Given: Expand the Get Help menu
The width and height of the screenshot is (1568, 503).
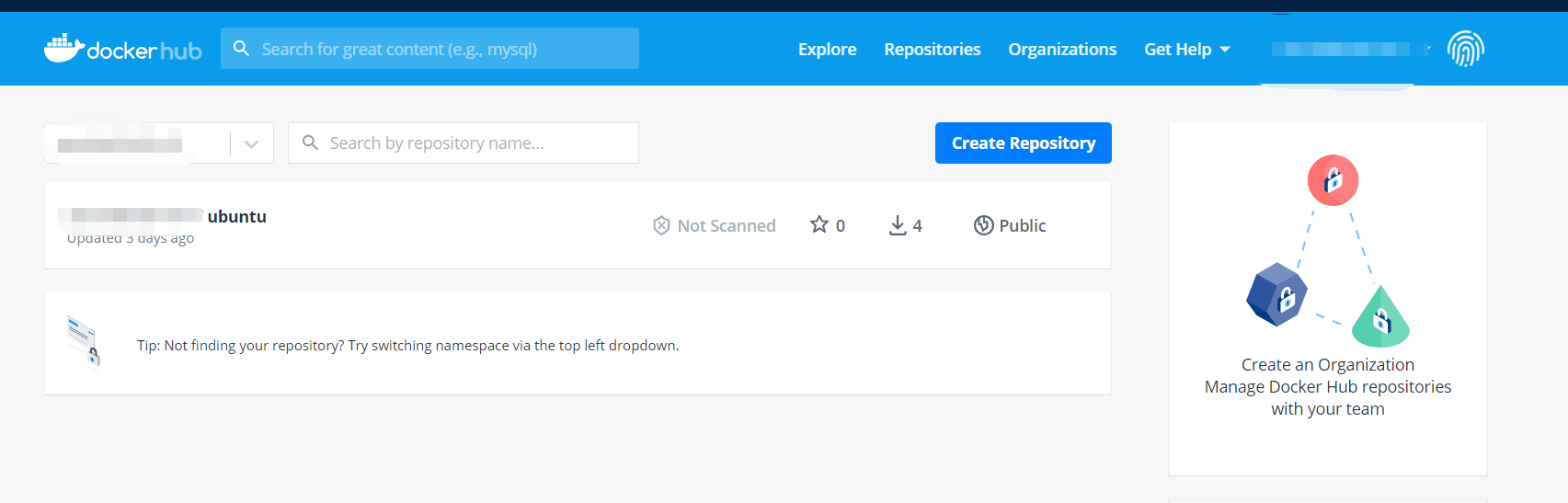Looking at the screenshot, I should (1187, 50).
